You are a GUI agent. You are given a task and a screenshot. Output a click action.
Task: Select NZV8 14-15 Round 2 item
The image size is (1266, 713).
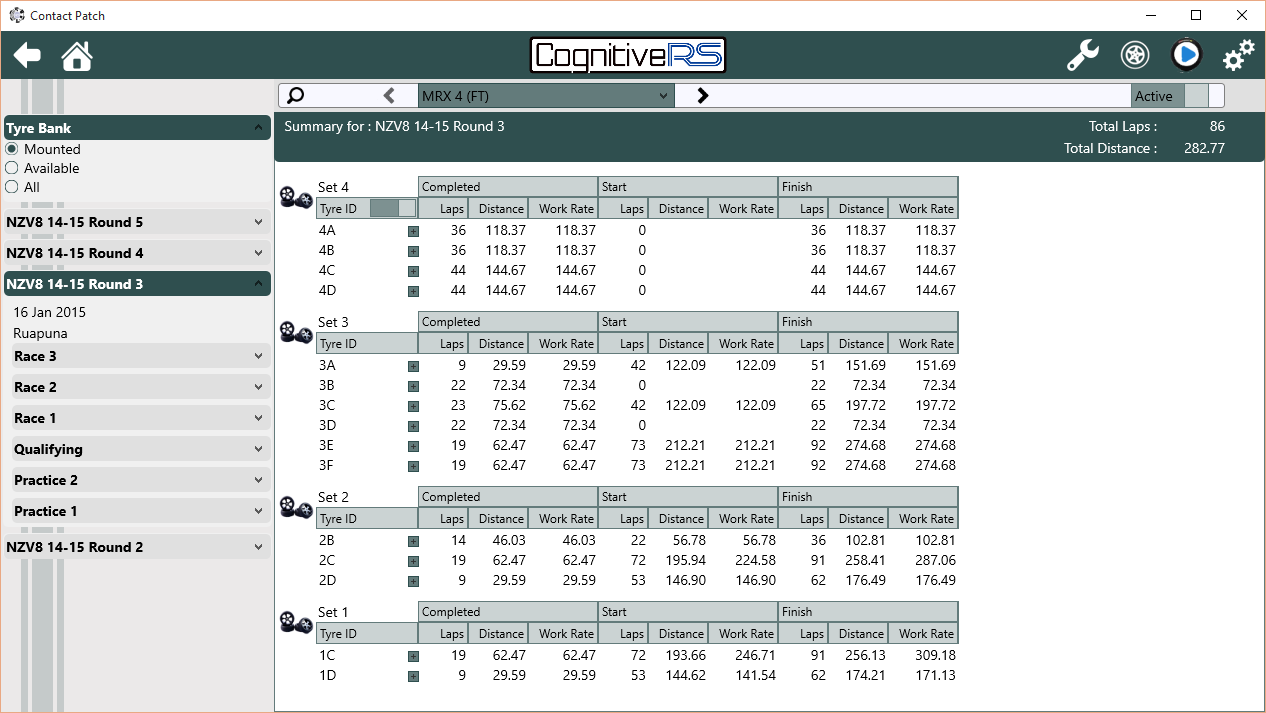coord(137,547)
